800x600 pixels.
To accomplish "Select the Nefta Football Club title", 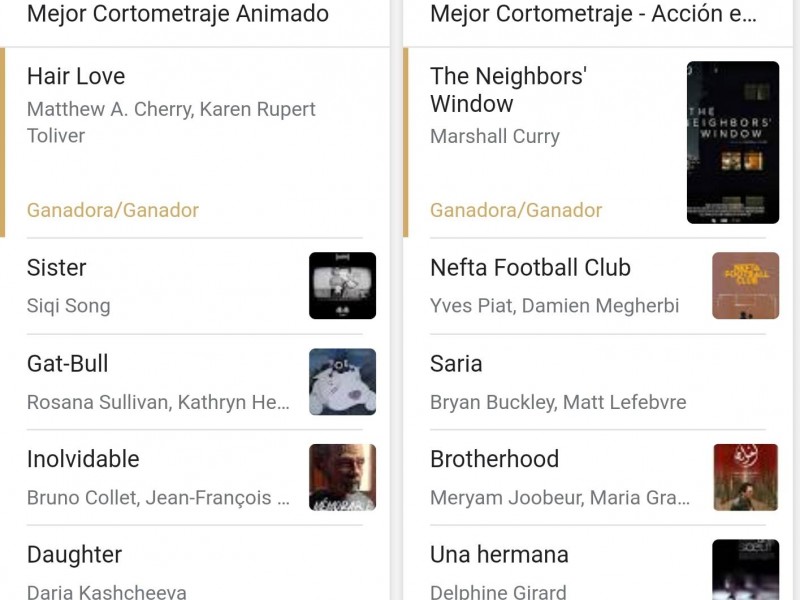I will coord(530,268).
